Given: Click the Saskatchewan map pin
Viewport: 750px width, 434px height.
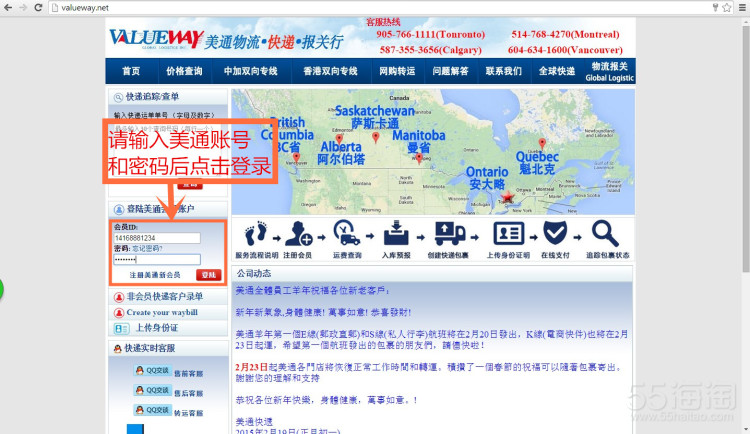Looking at the screenshot, I should [375, 137].
